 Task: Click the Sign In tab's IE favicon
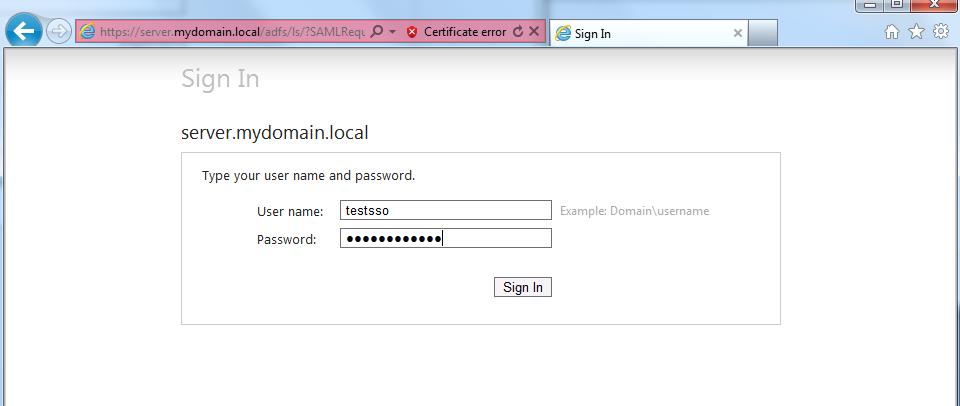[x=563, y=34]
